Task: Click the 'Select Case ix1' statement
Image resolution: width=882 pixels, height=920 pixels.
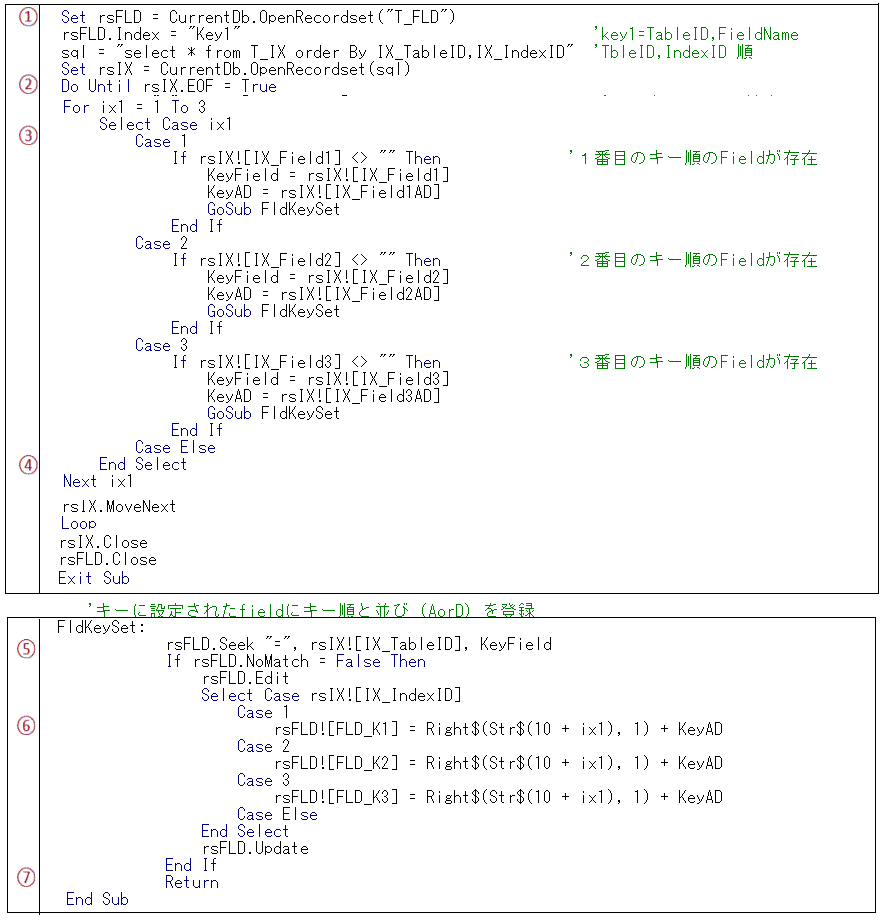Action: (165, 125)
